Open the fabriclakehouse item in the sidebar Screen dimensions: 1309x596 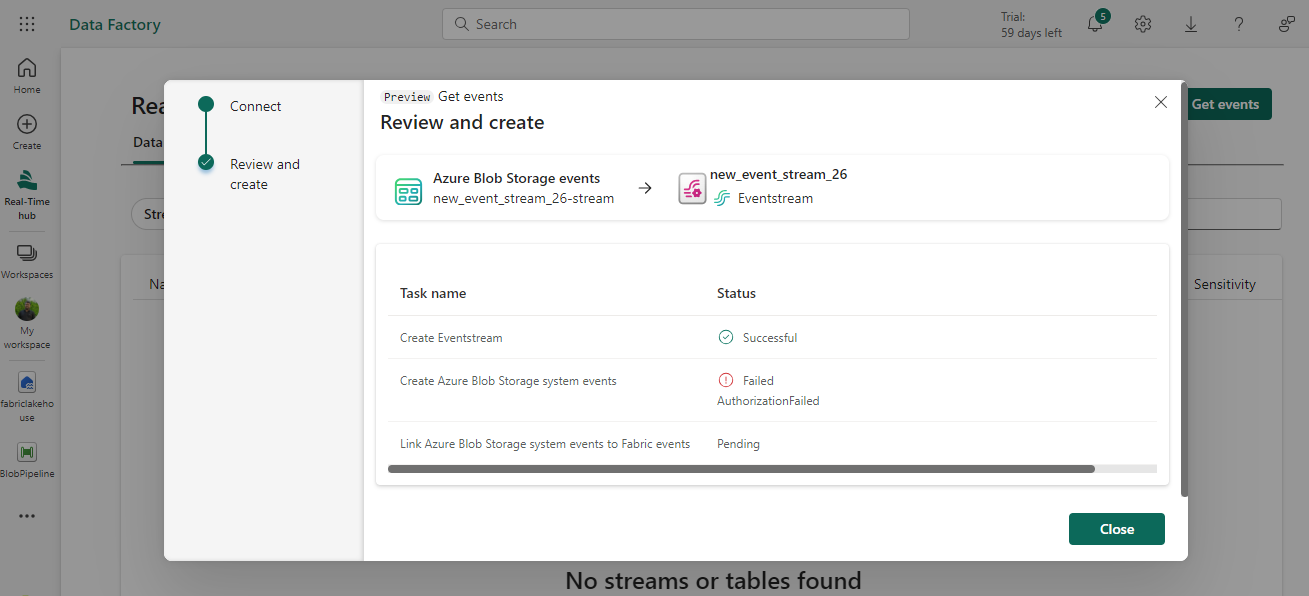tap(27, 397)
